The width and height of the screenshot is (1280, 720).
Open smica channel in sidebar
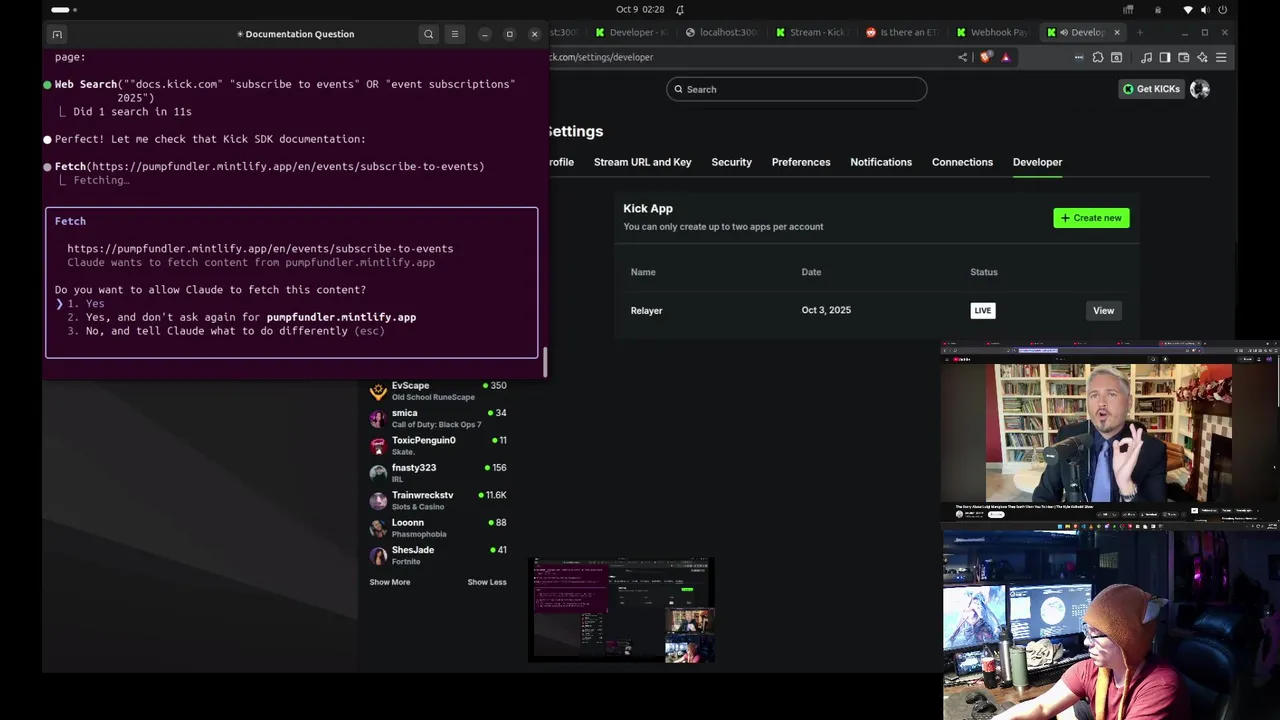438,418
